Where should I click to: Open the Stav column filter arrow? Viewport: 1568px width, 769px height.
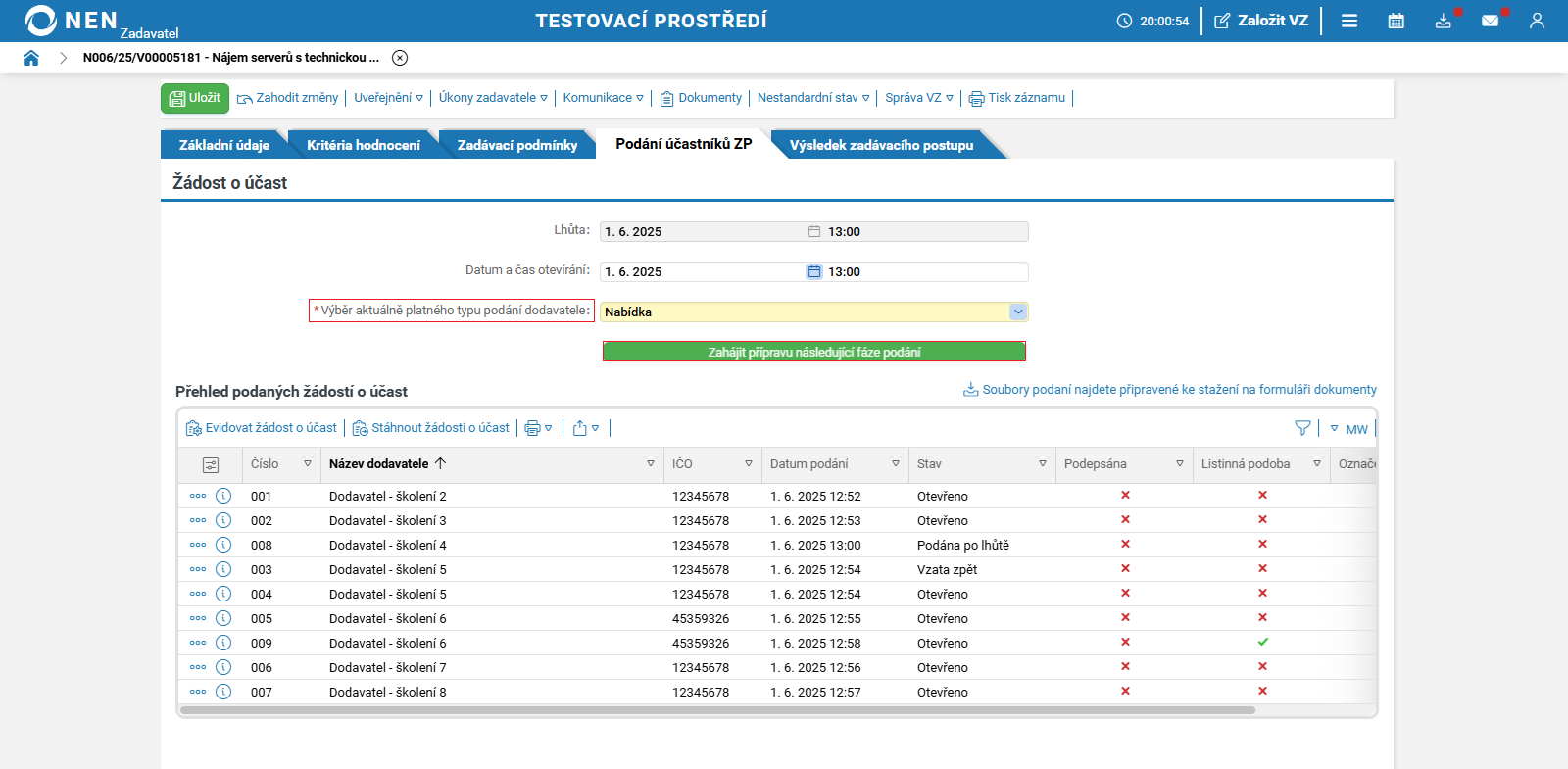pos(1043,464)
